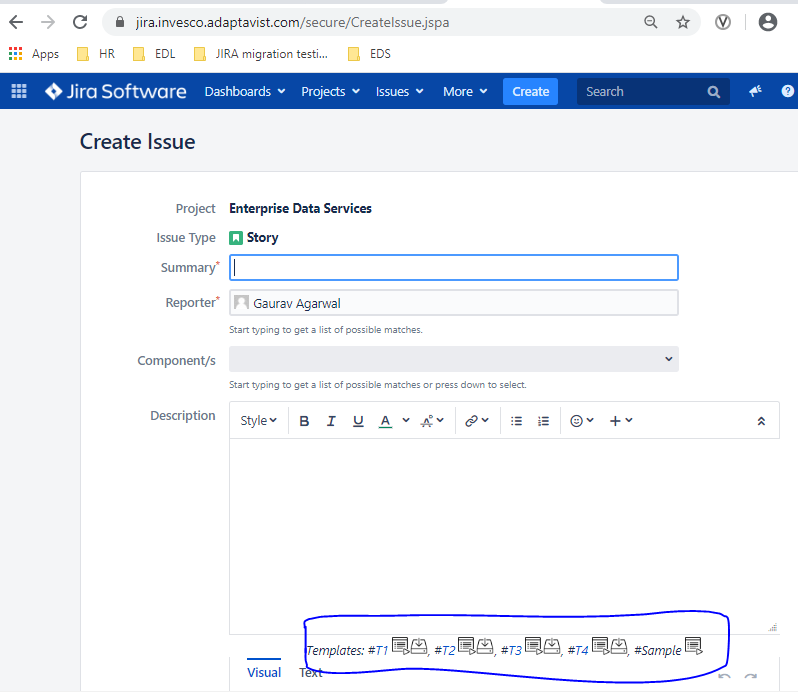Go back in browser history
Image resolution: width=798 pixels, height=692 pixels.
pyautogui.click(x=16, y=22)
